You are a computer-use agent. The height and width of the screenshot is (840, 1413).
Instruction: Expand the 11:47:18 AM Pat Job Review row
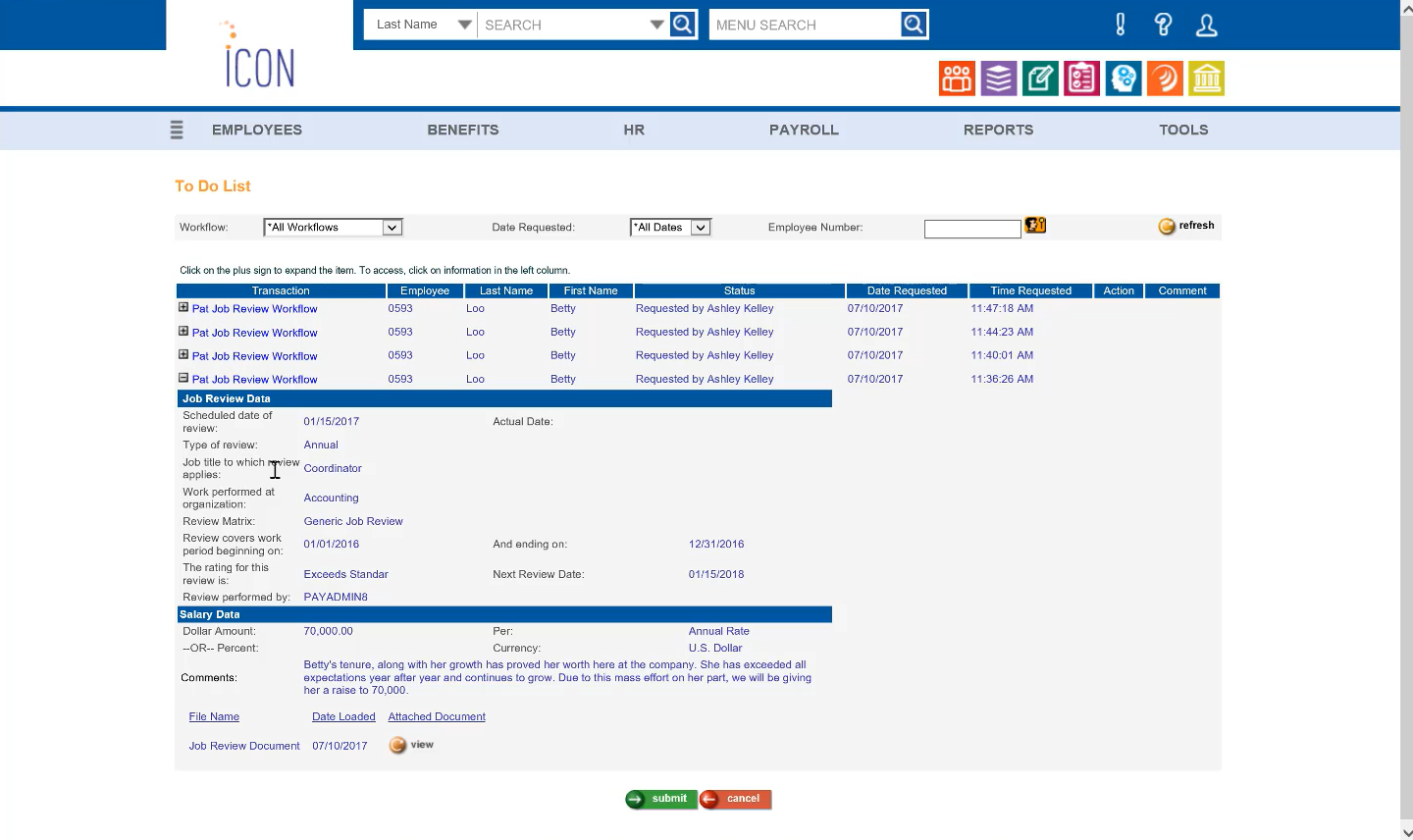(x=183, y=307)
